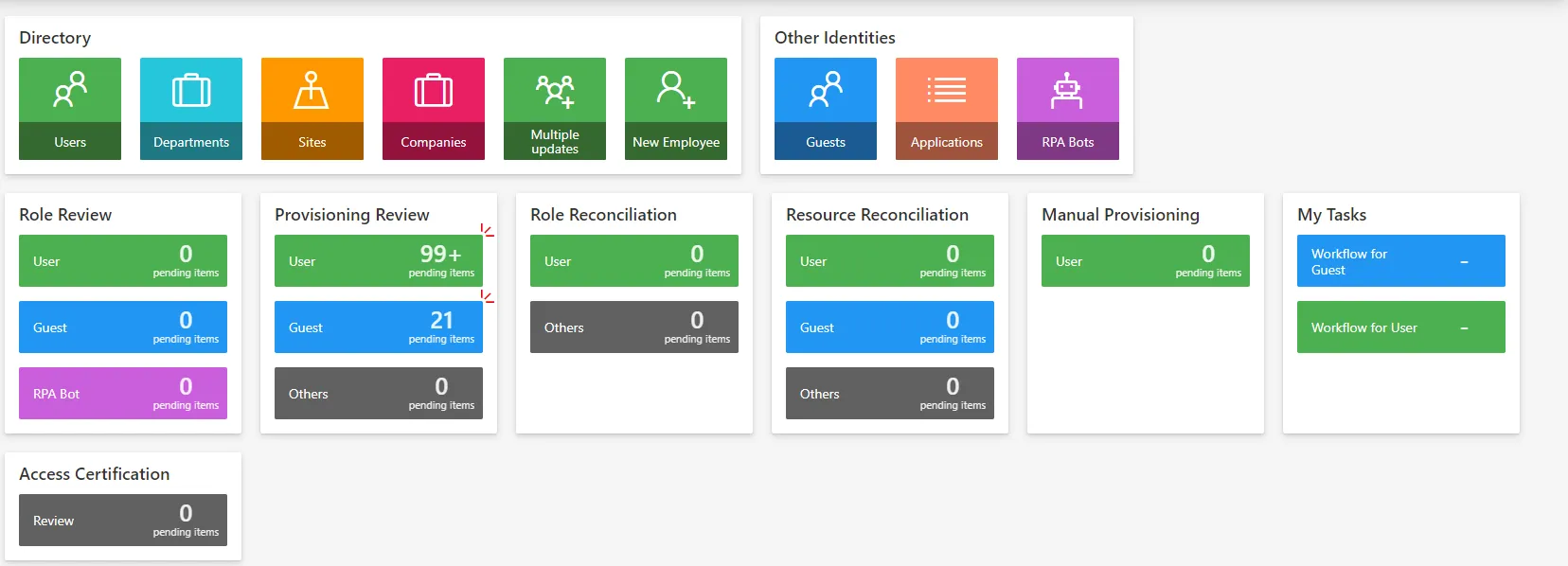
Task: Open Role Review User pending items
Action: point(123,261)
